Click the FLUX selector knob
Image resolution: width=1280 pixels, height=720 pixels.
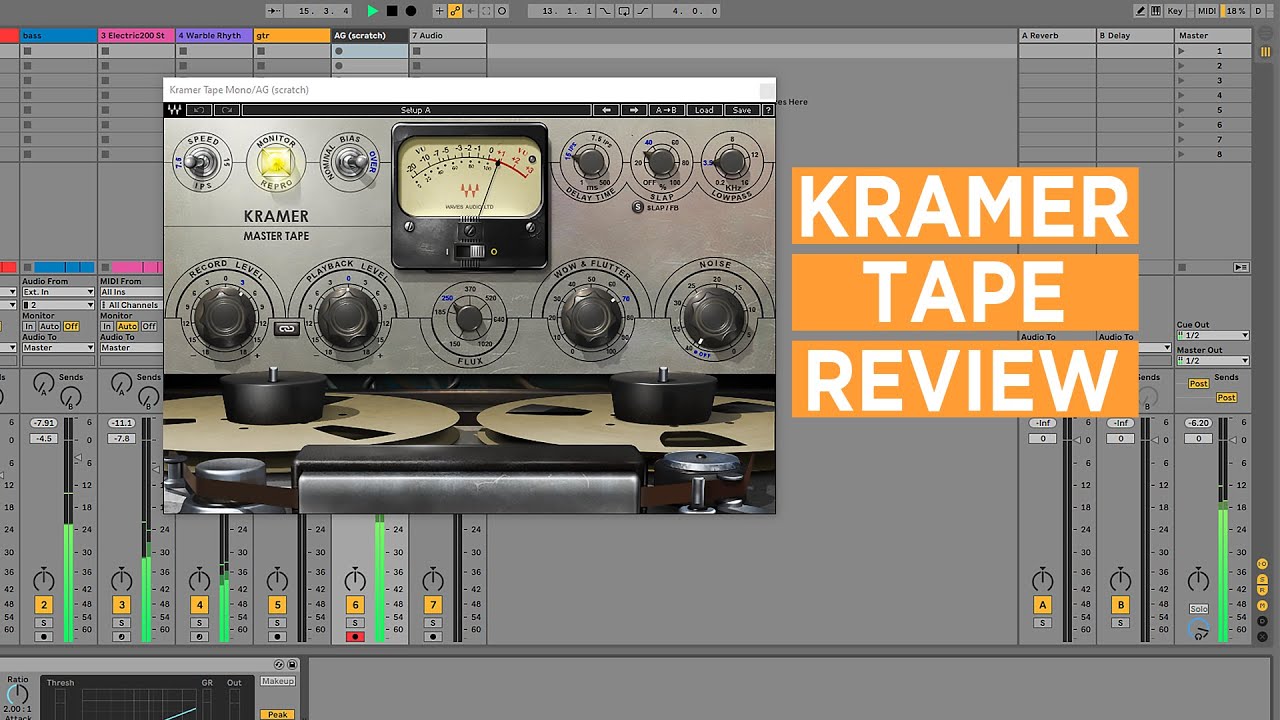[x=468, y=319]
